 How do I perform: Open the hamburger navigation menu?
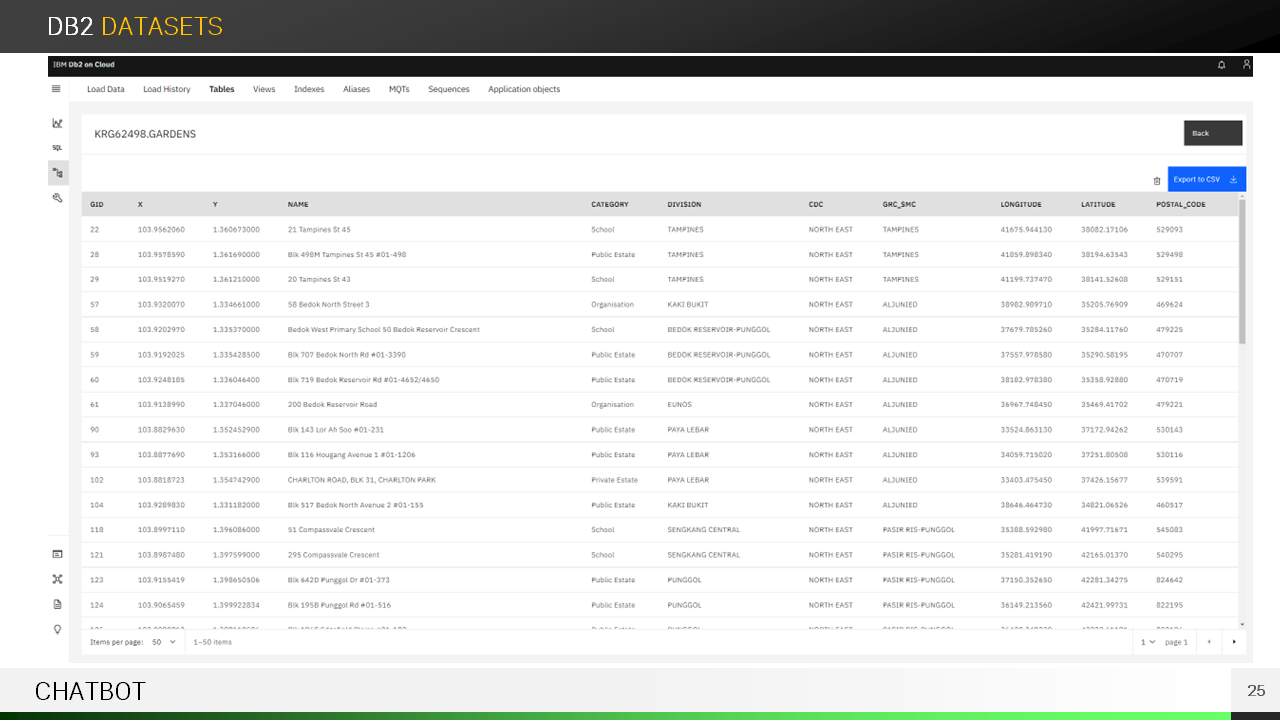tap(56, 89)
